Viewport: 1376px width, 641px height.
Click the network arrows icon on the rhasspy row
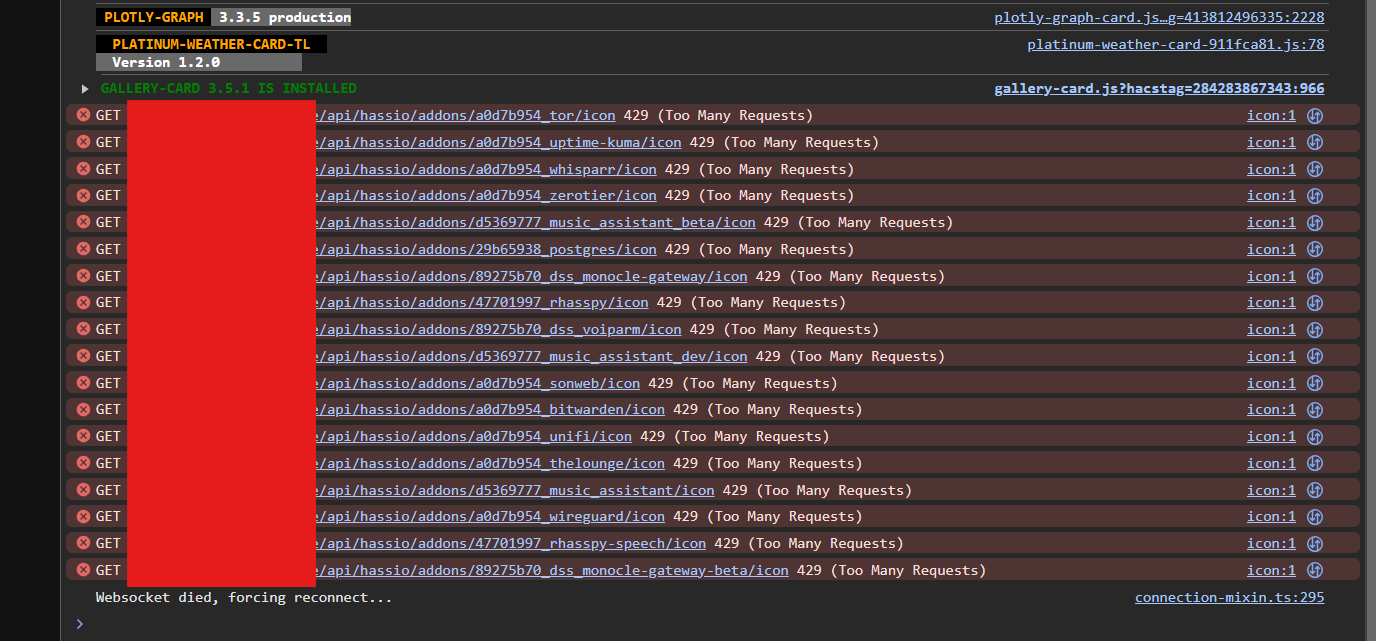point(1315,302)
